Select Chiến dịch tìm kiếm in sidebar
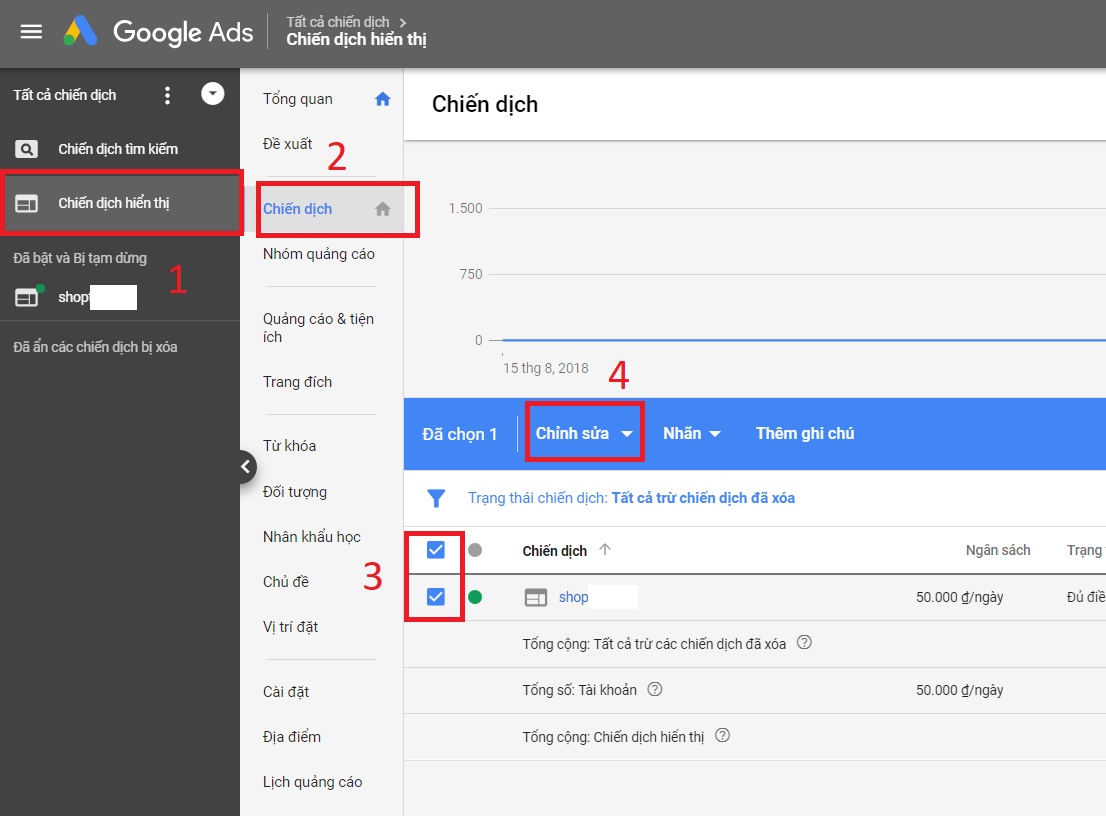This screenshot has height=816, width=1106. pyautogui.click(x=118, y=149)
